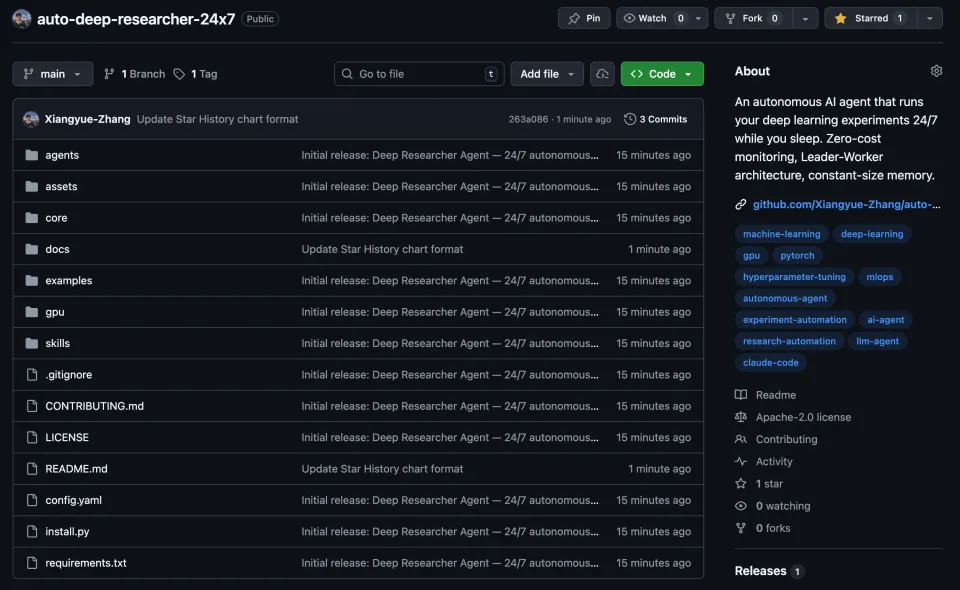
Task: Click the Go to file search field
Action: tap(418, 74)
